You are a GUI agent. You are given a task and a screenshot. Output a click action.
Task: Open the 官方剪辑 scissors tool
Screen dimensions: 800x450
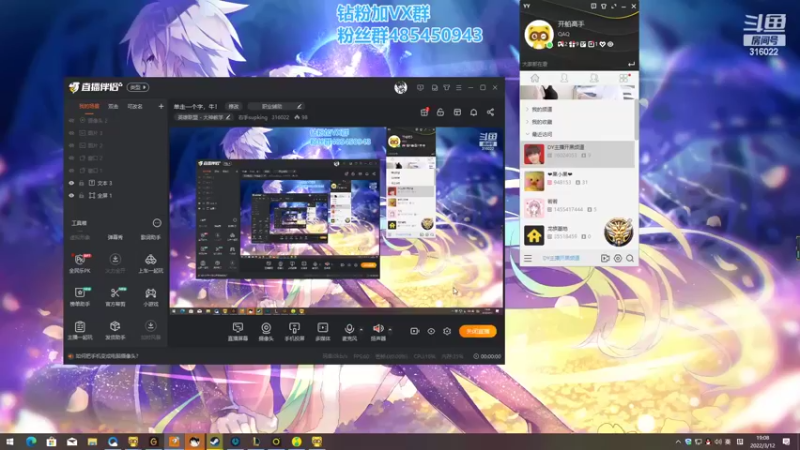click(x=115, y=296)
